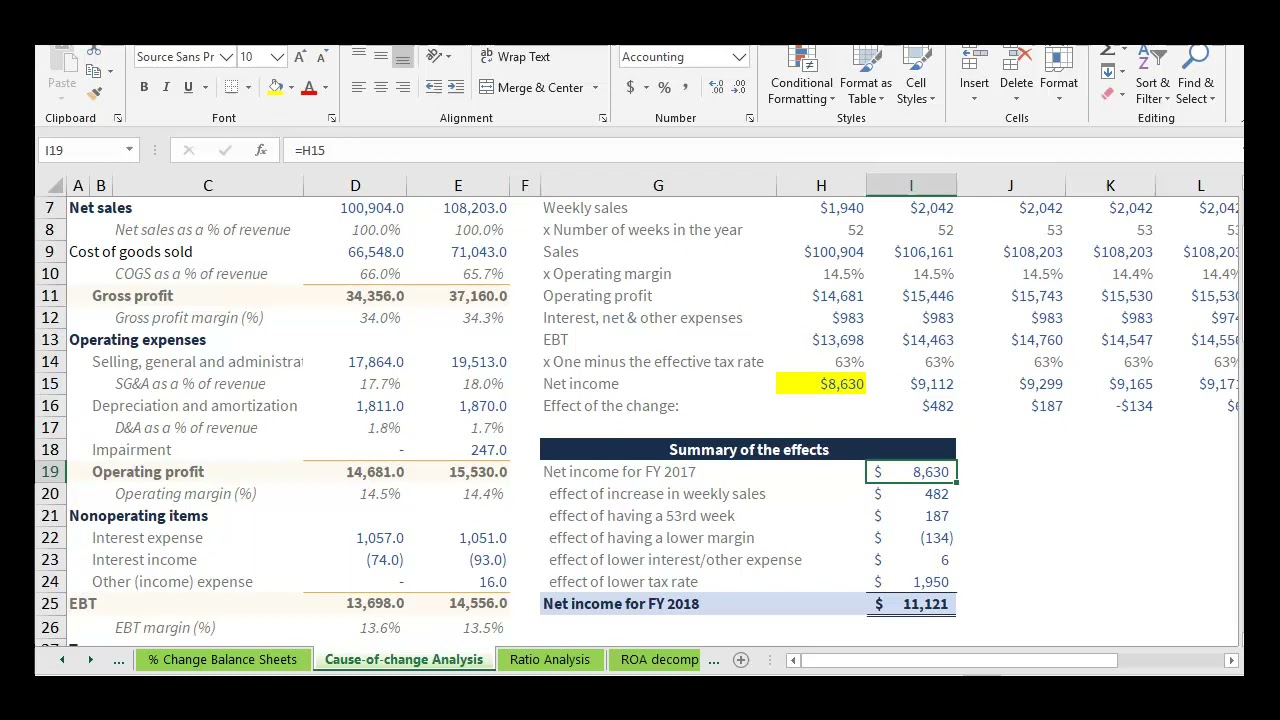The width and height of the screenshot is (1280, 720).
Task: Open the Name Box dropdown arrow
Action: pyautogui.click(x=129, y=150)
